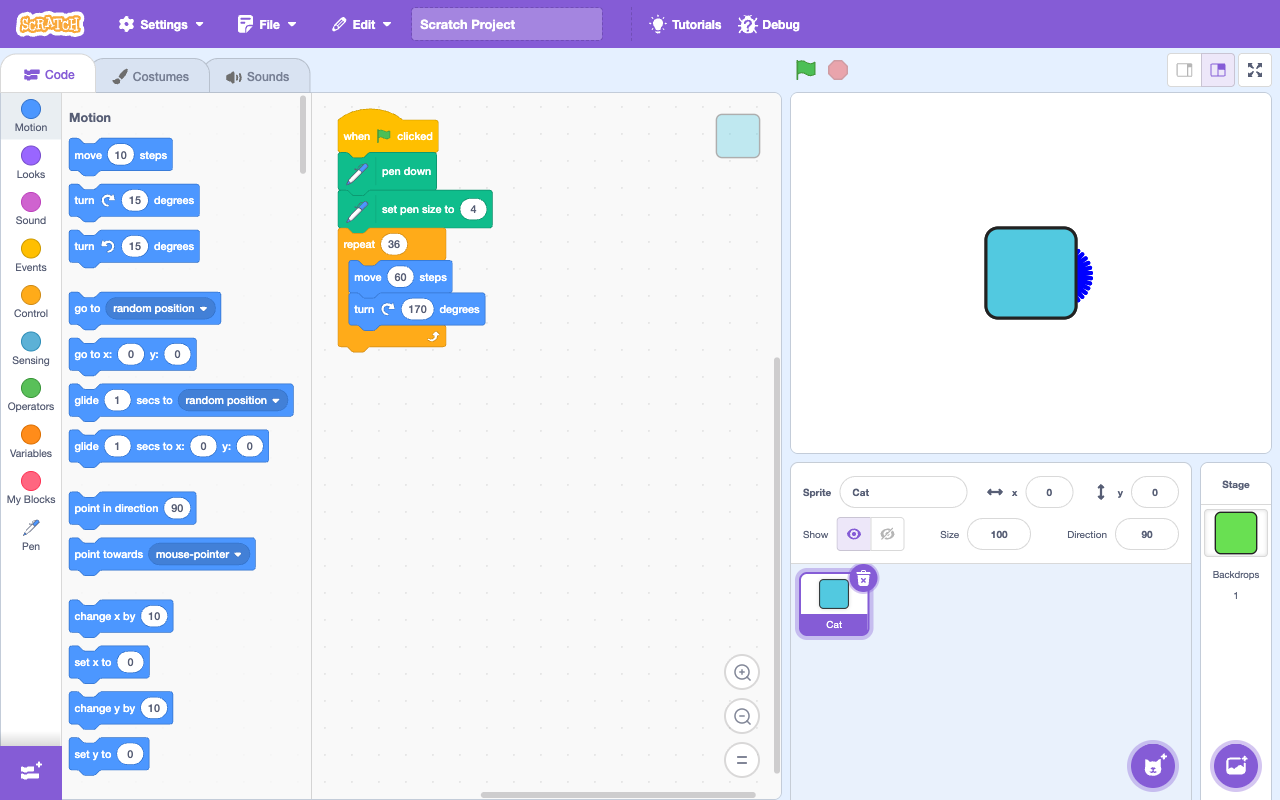Open the Settings menu

161,24
